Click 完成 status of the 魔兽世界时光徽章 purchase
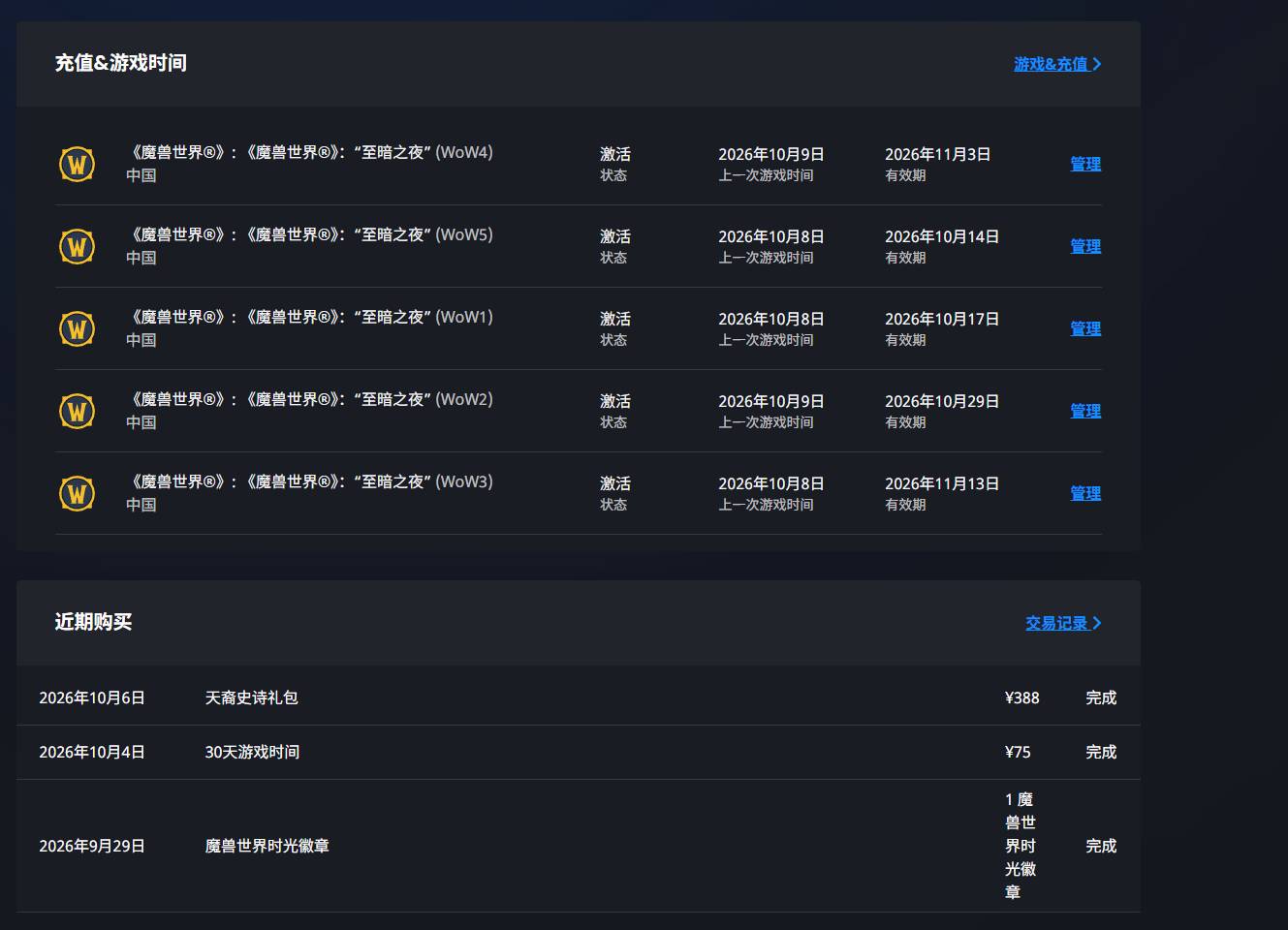This screenshot has width=1288, height=930. 1101,846
